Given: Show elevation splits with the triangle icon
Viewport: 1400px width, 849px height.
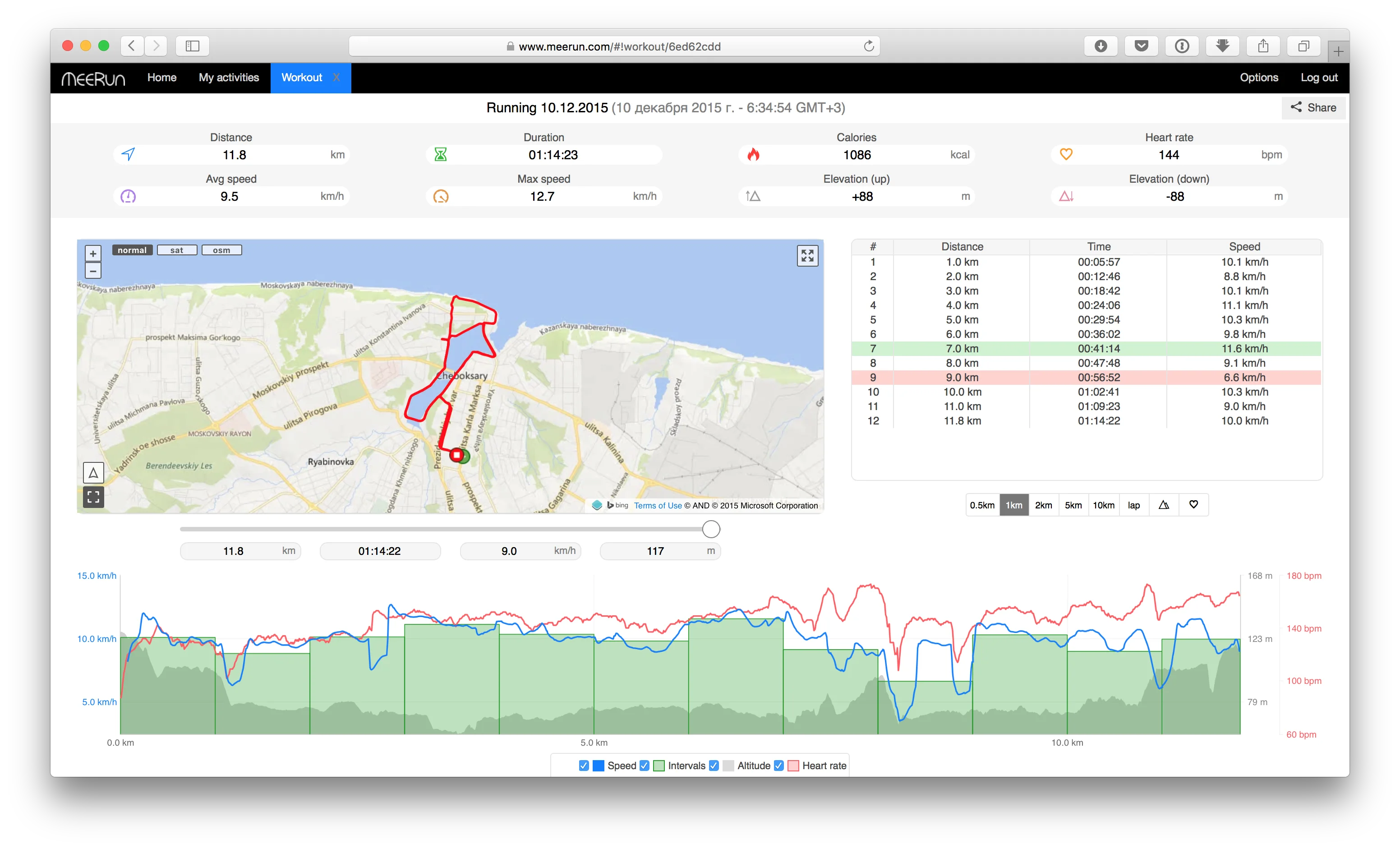Looking at the screenshot, I should [1164, 505].
